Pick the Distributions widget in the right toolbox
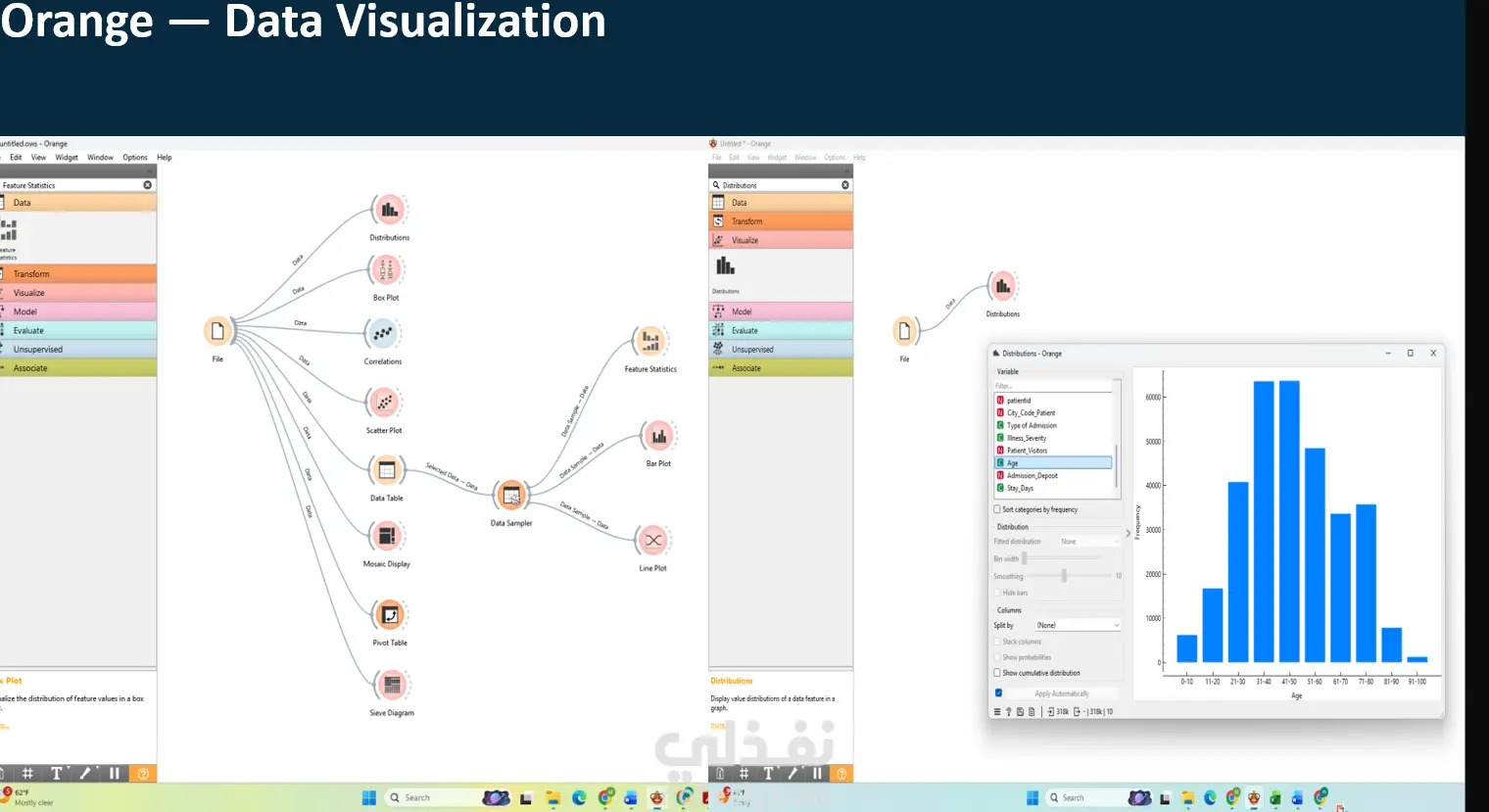The image size is (1489, 812). (x=726, y=271)
